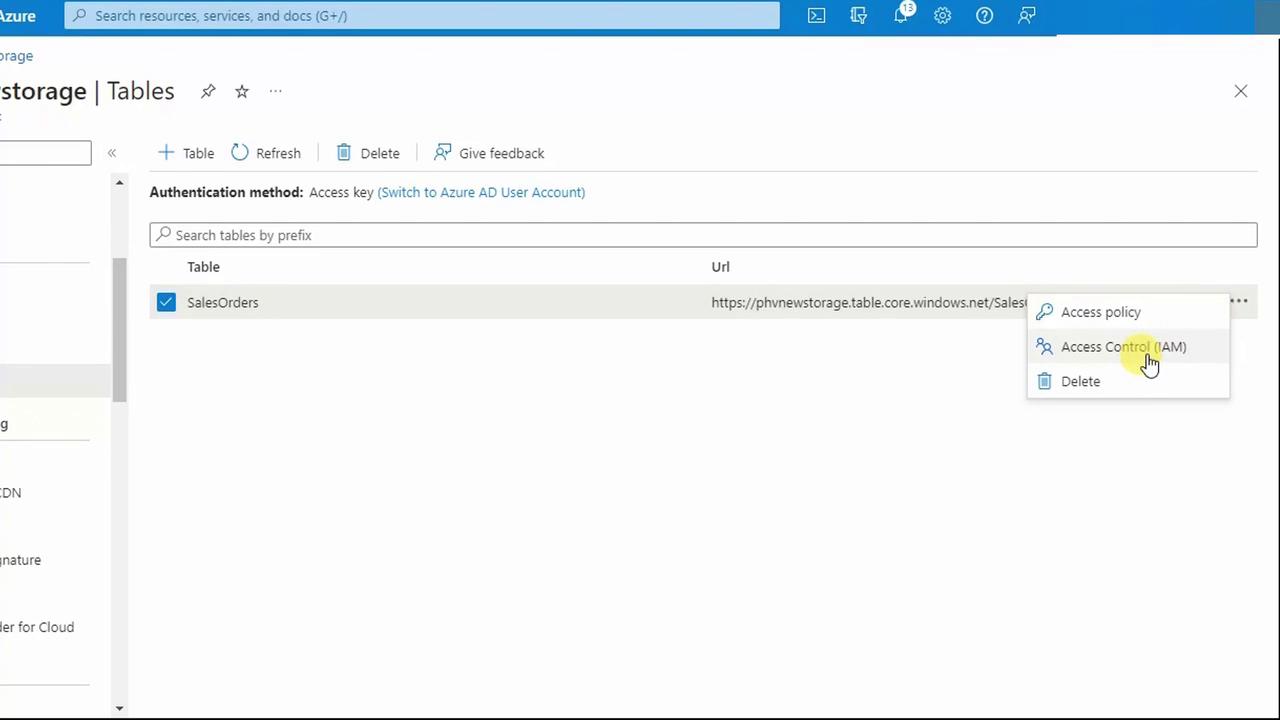Open the Help question mark icon
Screen dimensions: 1280x720
click(985, 15)
